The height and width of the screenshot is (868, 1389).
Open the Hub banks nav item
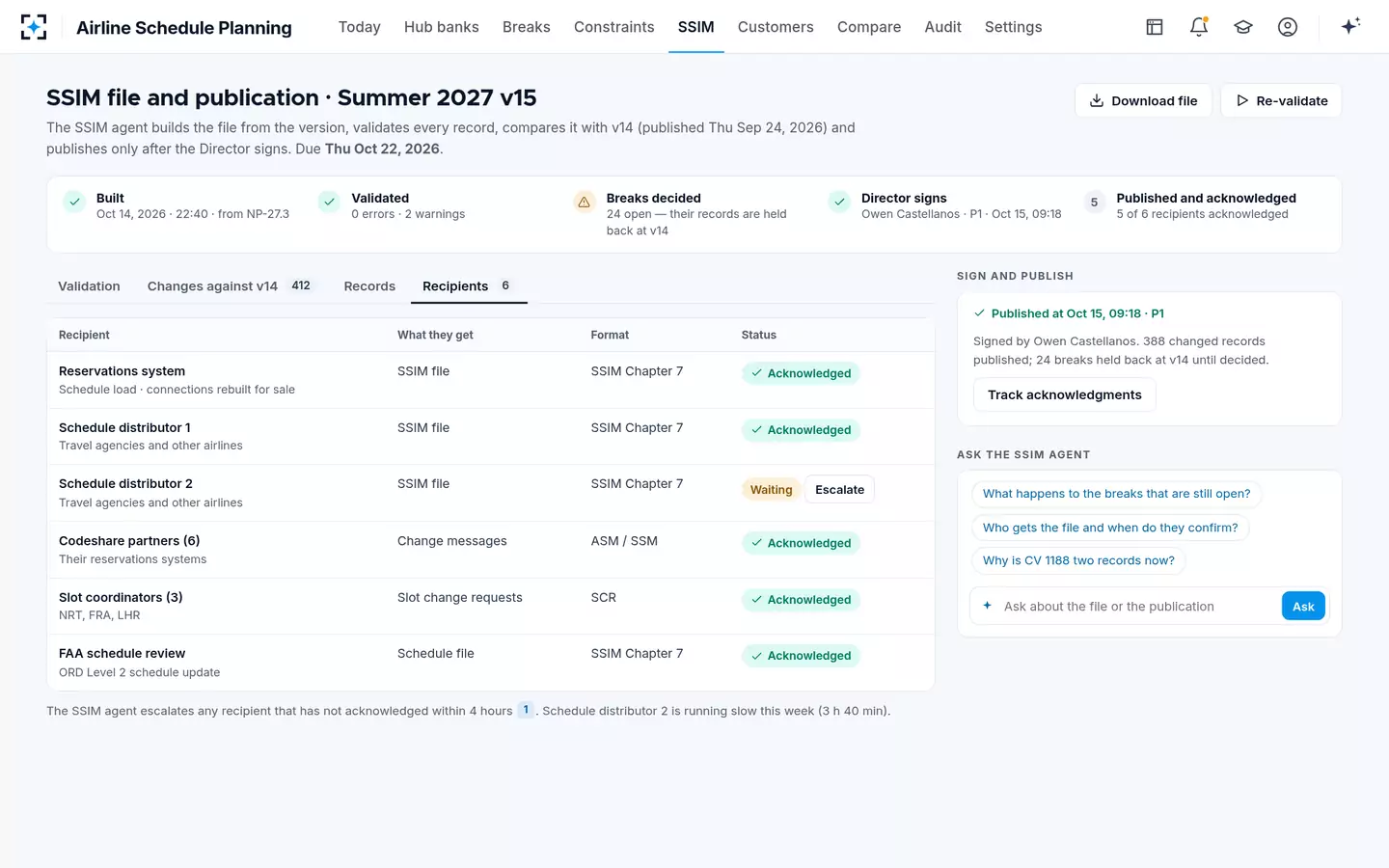pyautogui.click(x=442, y=27)
